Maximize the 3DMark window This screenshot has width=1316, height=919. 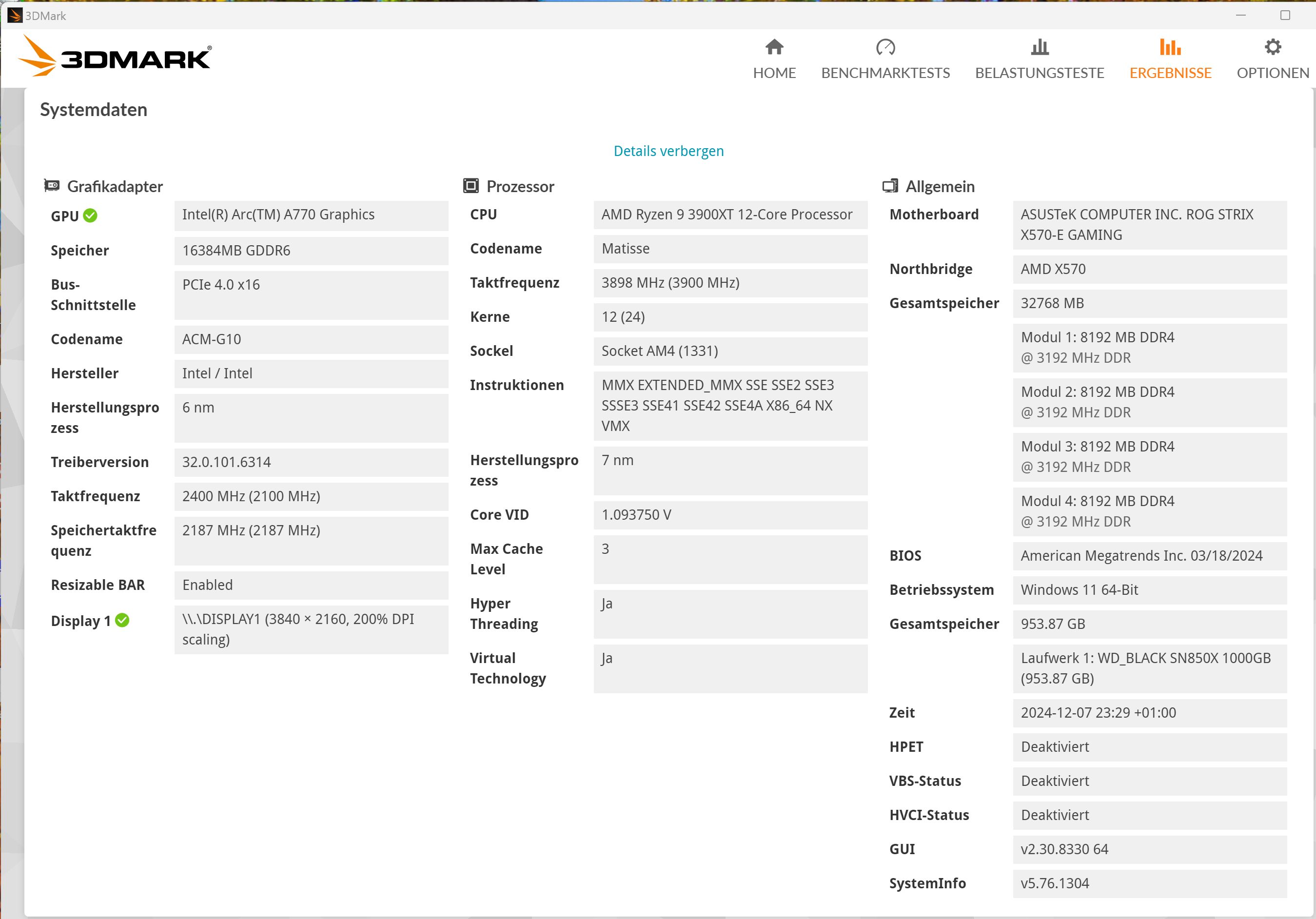[1285, 16]
